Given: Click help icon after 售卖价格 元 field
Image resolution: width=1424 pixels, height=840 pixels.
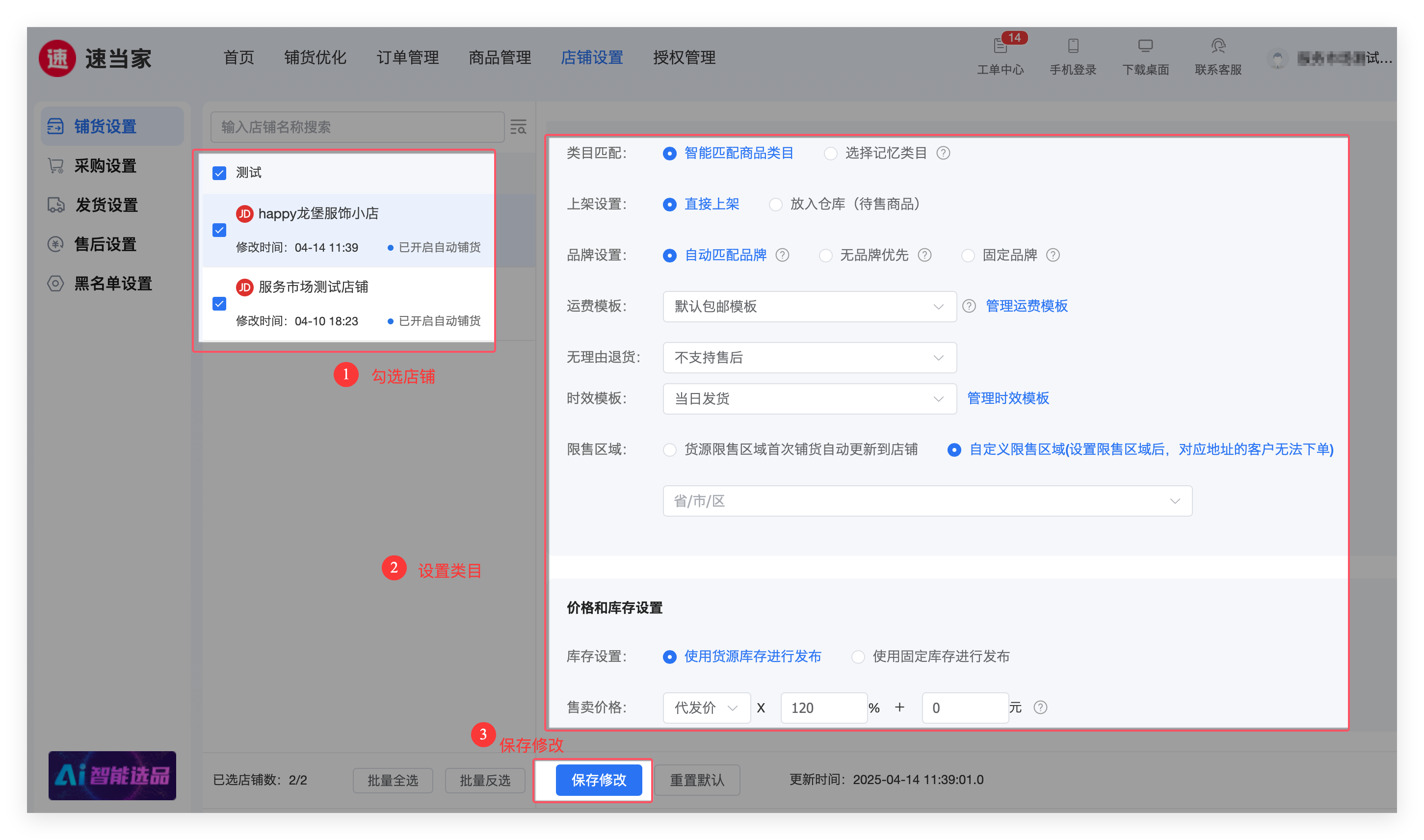Looking at the screenshot, I should 1040,708.
